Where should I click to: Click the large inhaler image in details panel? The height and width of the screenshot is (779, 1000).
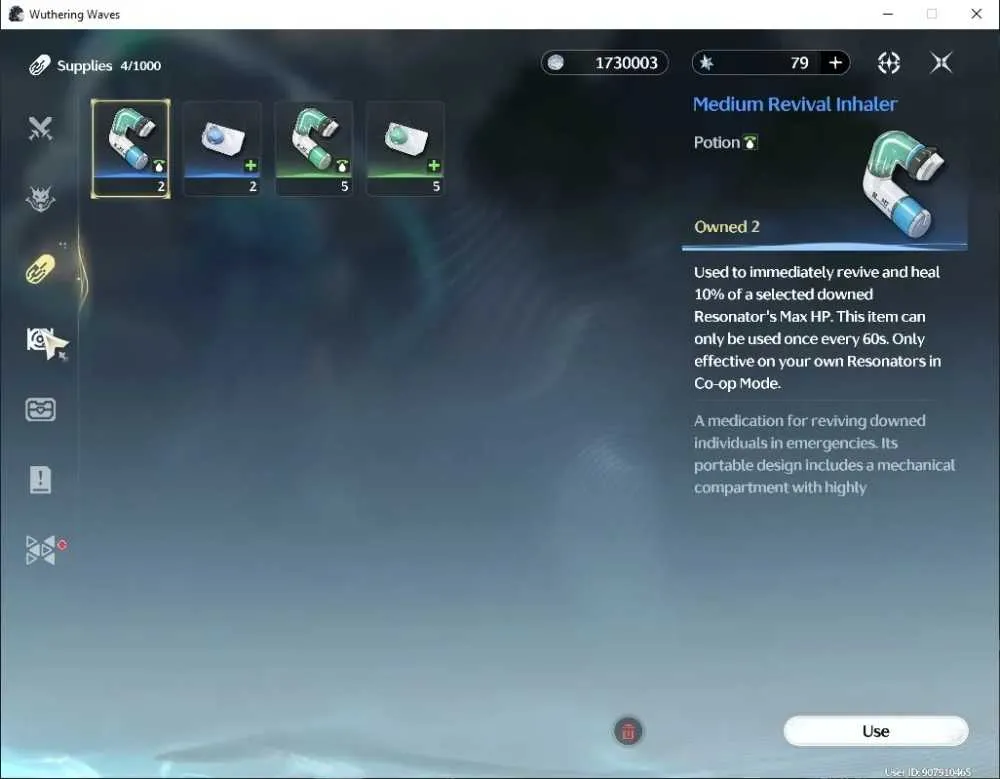(x=902, y=184)
